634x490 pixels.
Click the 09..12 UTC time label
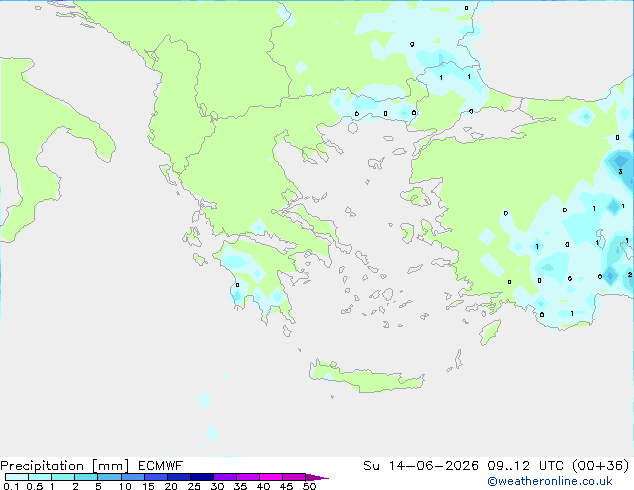pyautogui.click(x=527, y=466)
